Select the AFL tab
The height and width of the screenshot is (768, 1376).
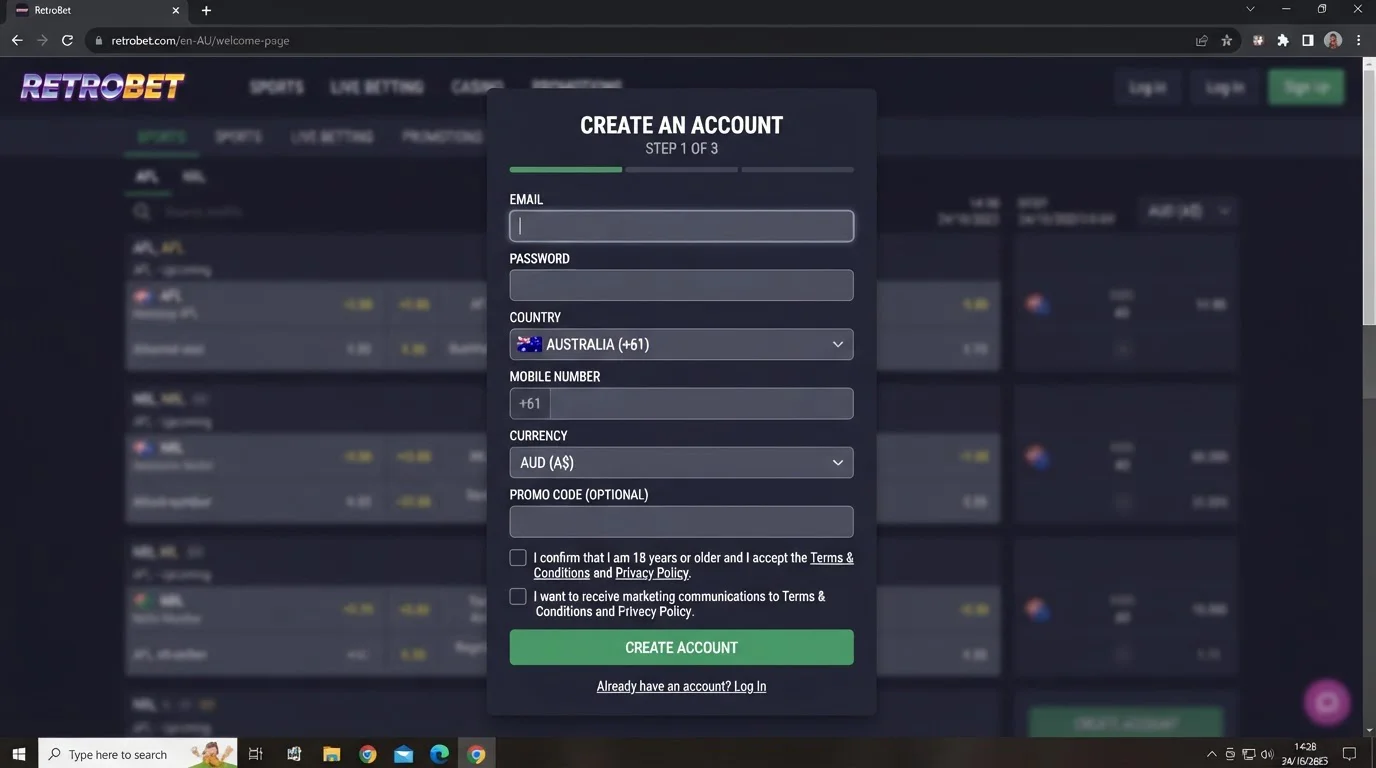147,177
